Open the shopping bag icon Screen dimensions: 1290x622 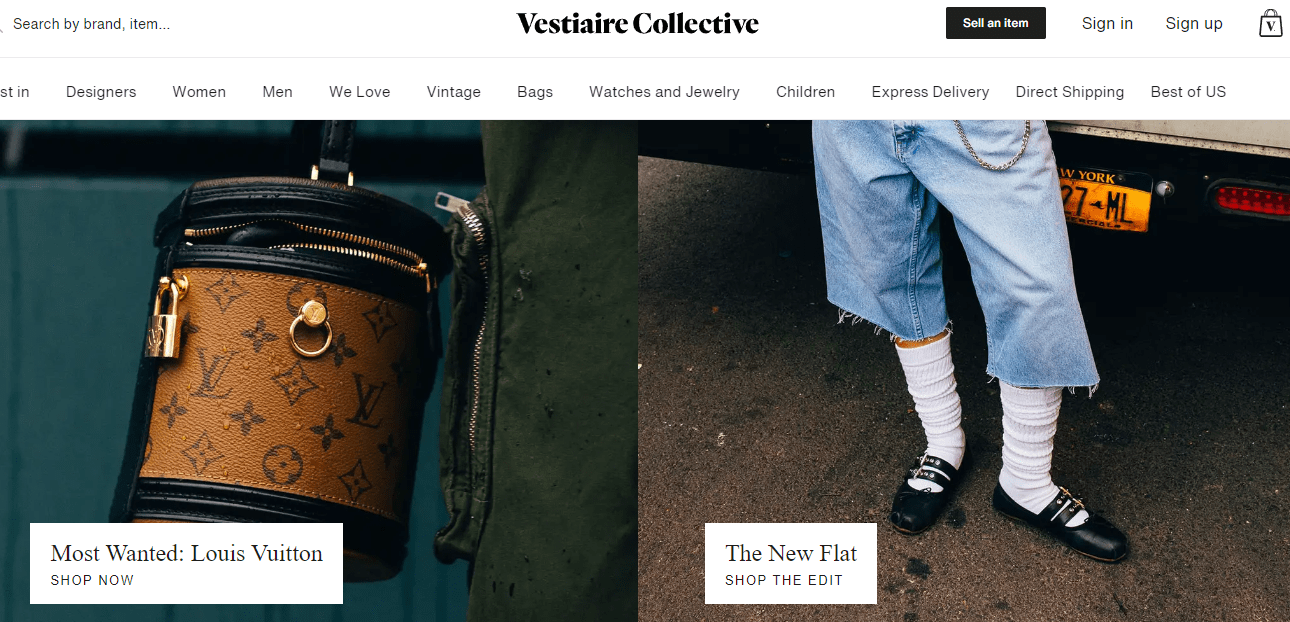[1270, 23]
